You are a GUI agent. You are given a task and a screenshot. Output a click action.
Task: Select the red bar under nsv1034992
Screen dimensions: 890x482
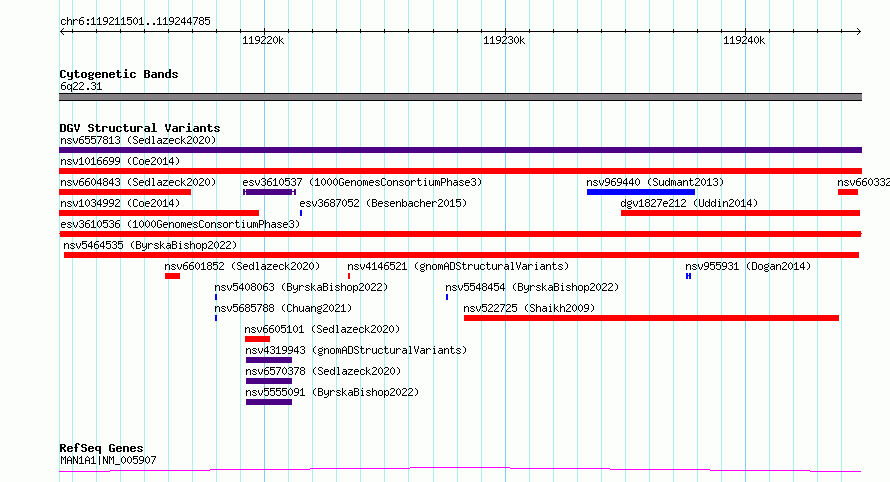[x=159, y=213]
